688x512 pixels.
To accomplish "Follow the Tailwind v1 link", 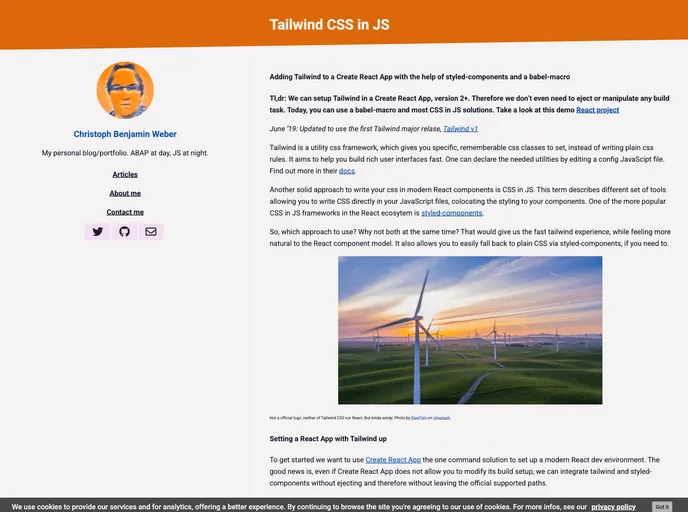I will tap(460, 129).
